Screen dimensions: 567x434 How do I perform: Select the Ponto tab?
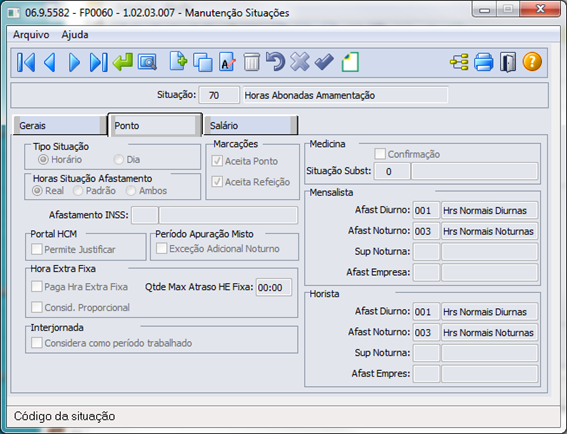click(x=155, y=125)
